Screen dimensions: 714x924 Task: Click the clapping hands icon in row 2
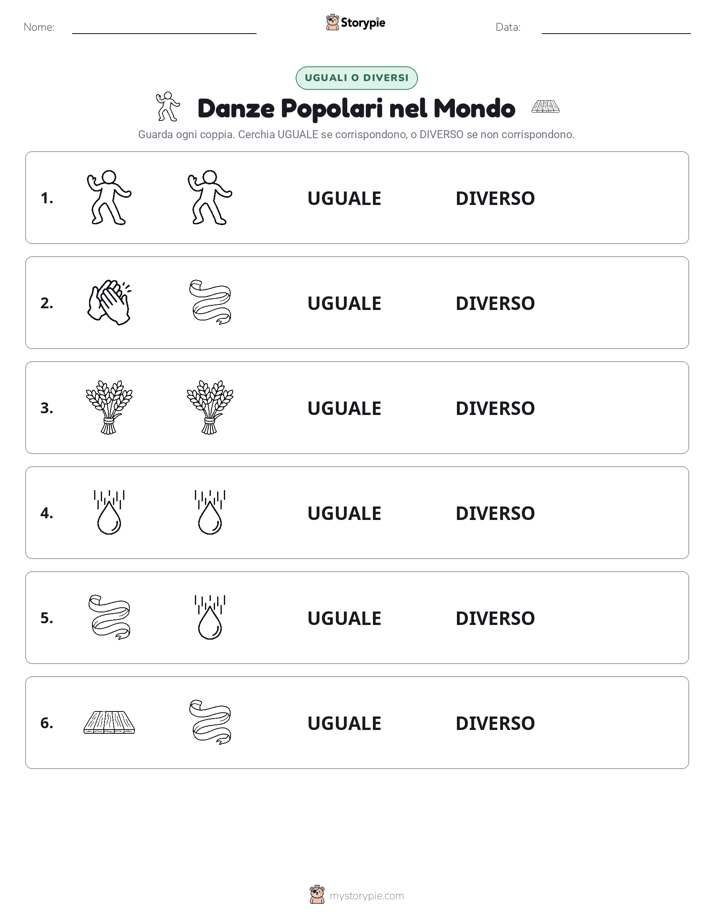point(109,302)
